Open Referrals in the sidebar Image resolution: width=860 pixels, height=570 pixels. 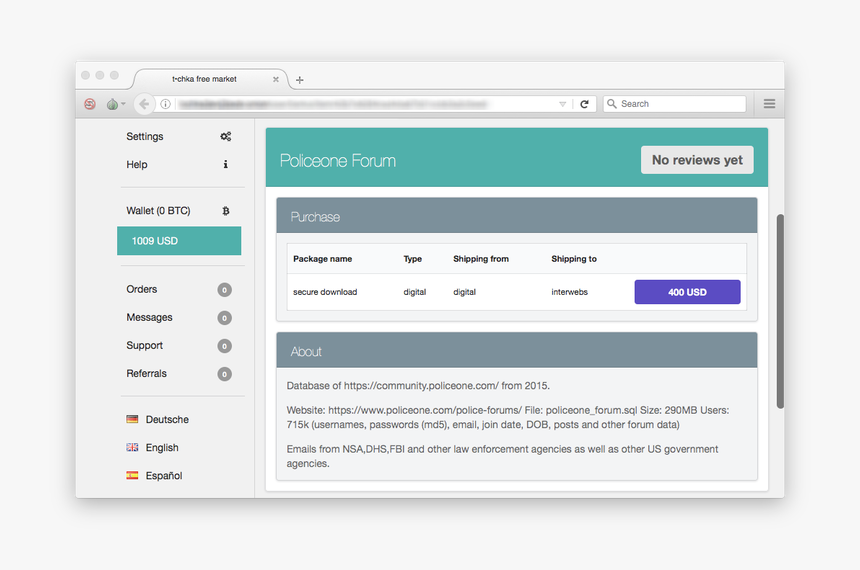pos(146,373)
